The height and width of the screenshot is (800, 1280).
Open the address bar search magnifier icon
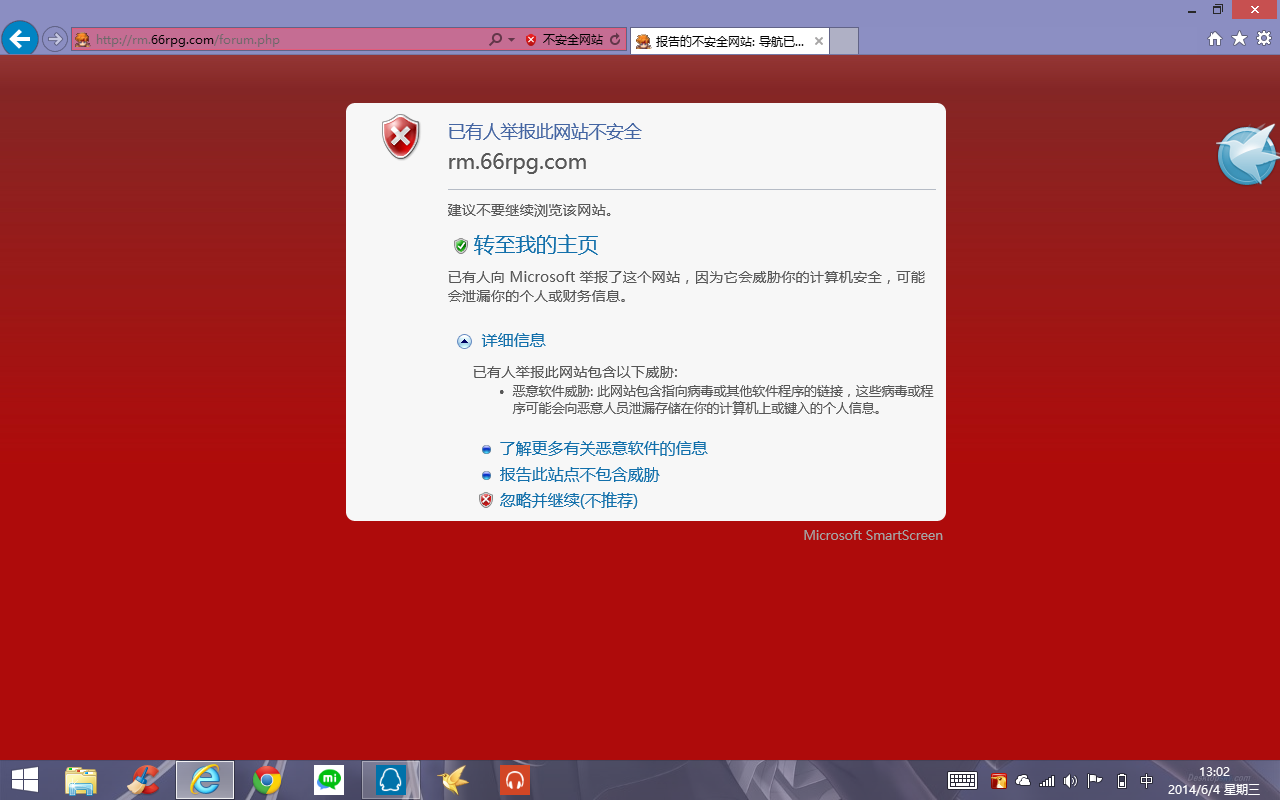[495, 40]
